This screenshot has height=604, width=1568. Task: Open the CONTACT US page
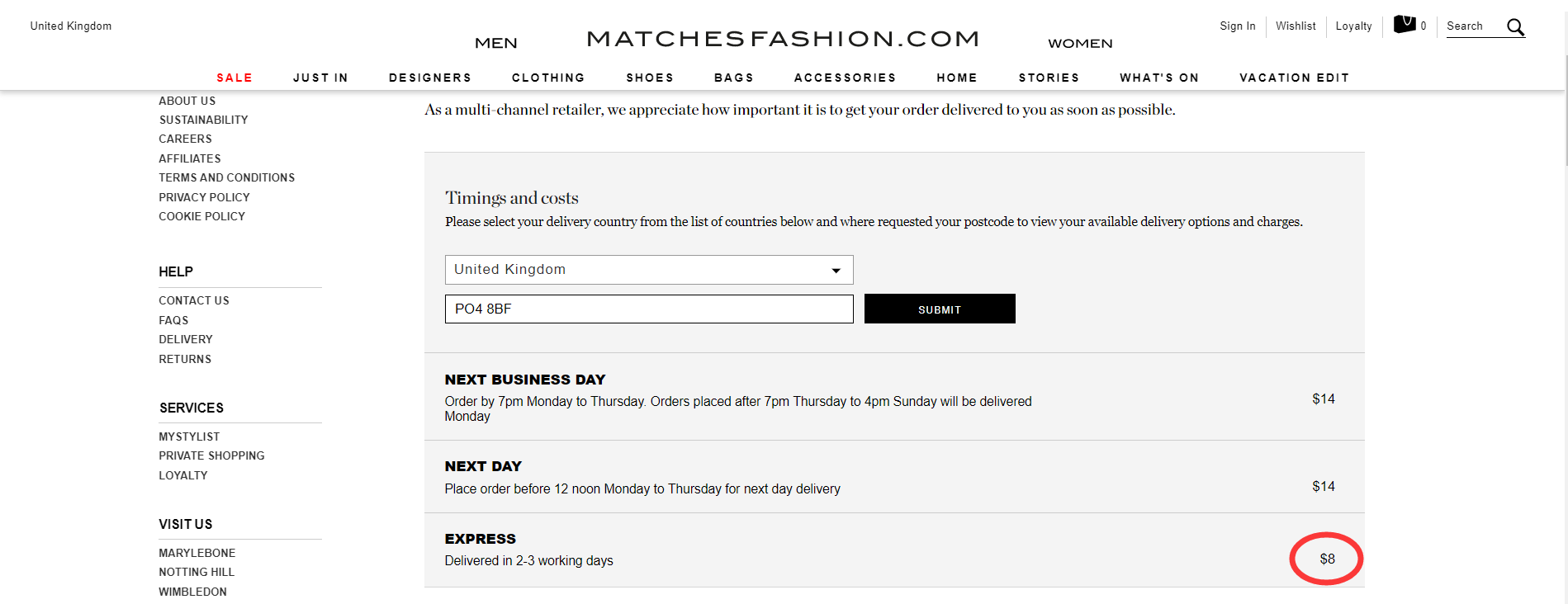coord(194,300)
